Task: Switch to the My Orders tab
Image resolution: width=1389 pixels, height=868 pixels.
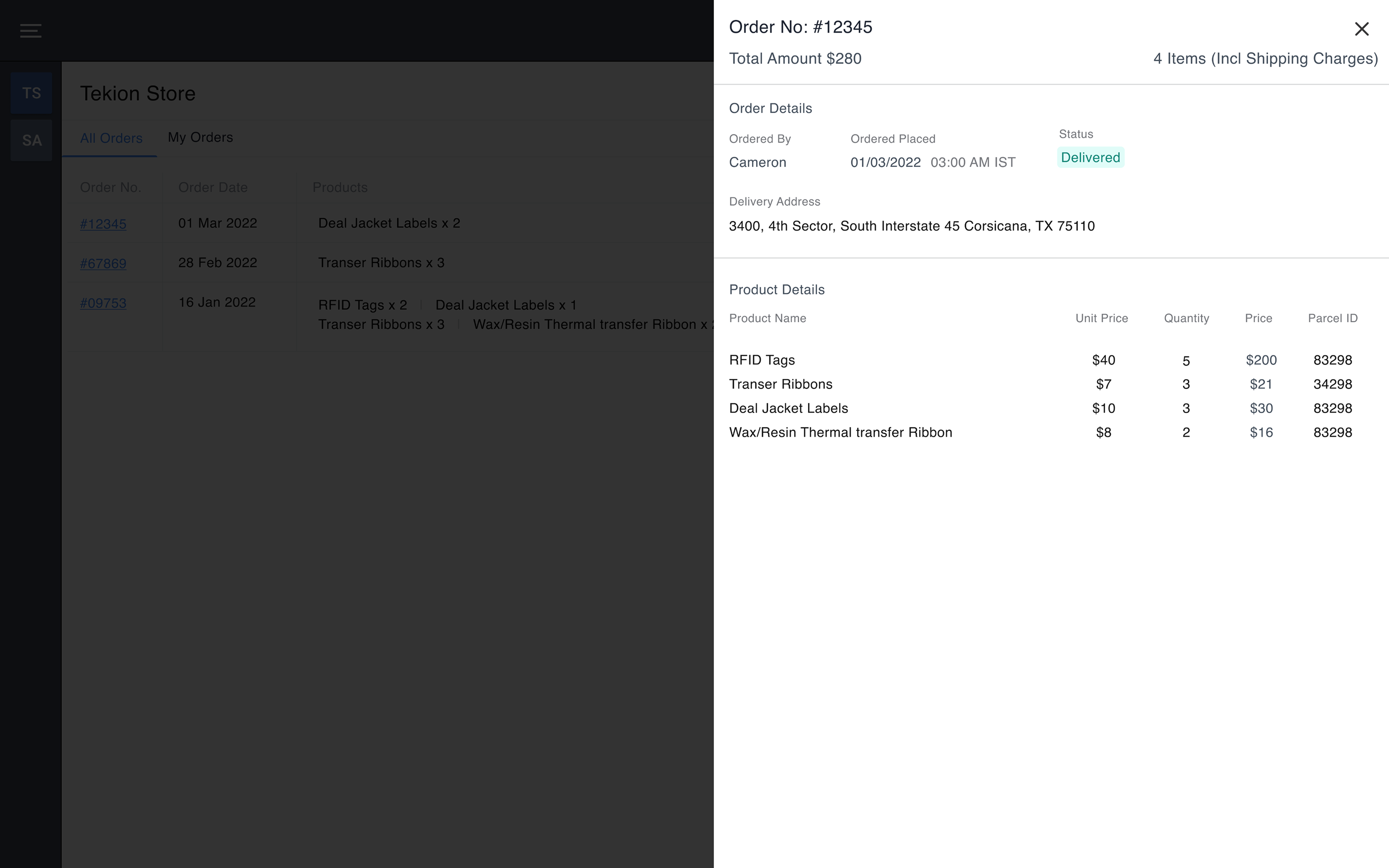Action: [200, 137]
